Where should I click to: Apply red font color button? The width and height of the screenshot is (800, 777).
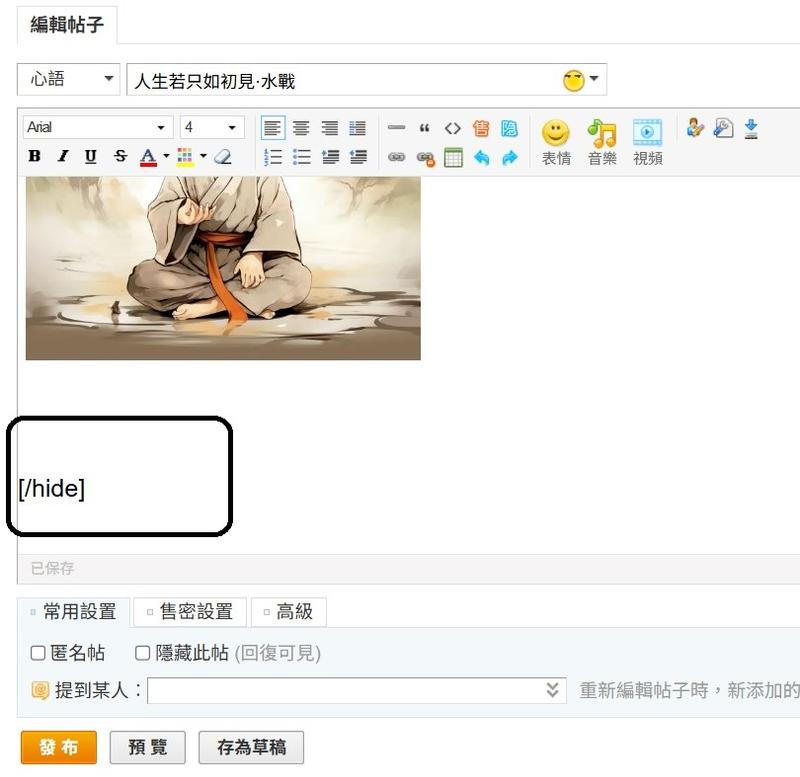(148, 157)
